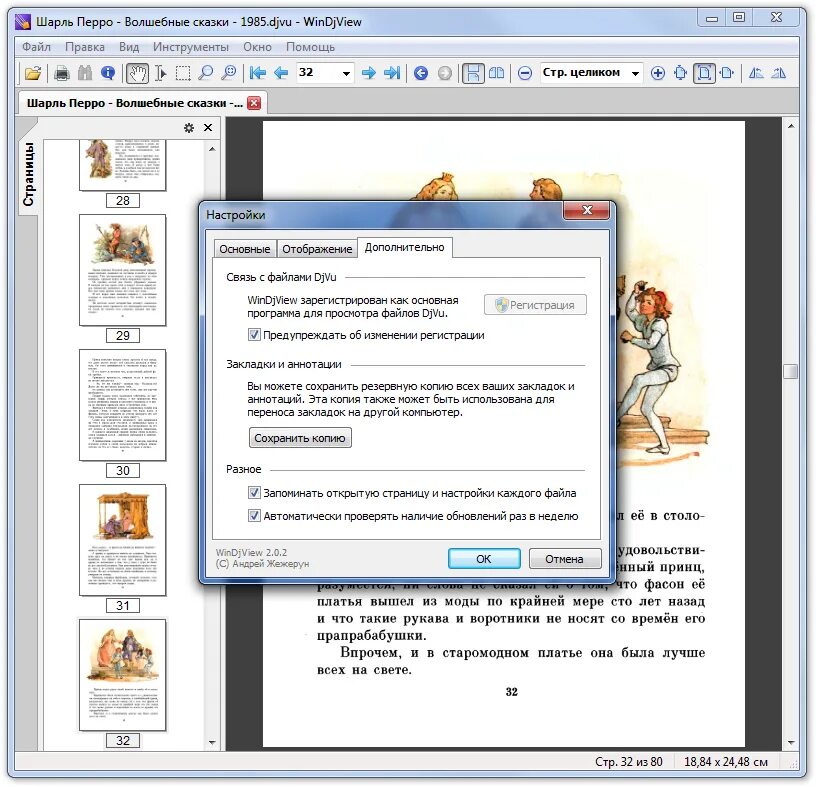
Task: Click thumbnails panel scroll up arrow
Action: coord(212,149)
